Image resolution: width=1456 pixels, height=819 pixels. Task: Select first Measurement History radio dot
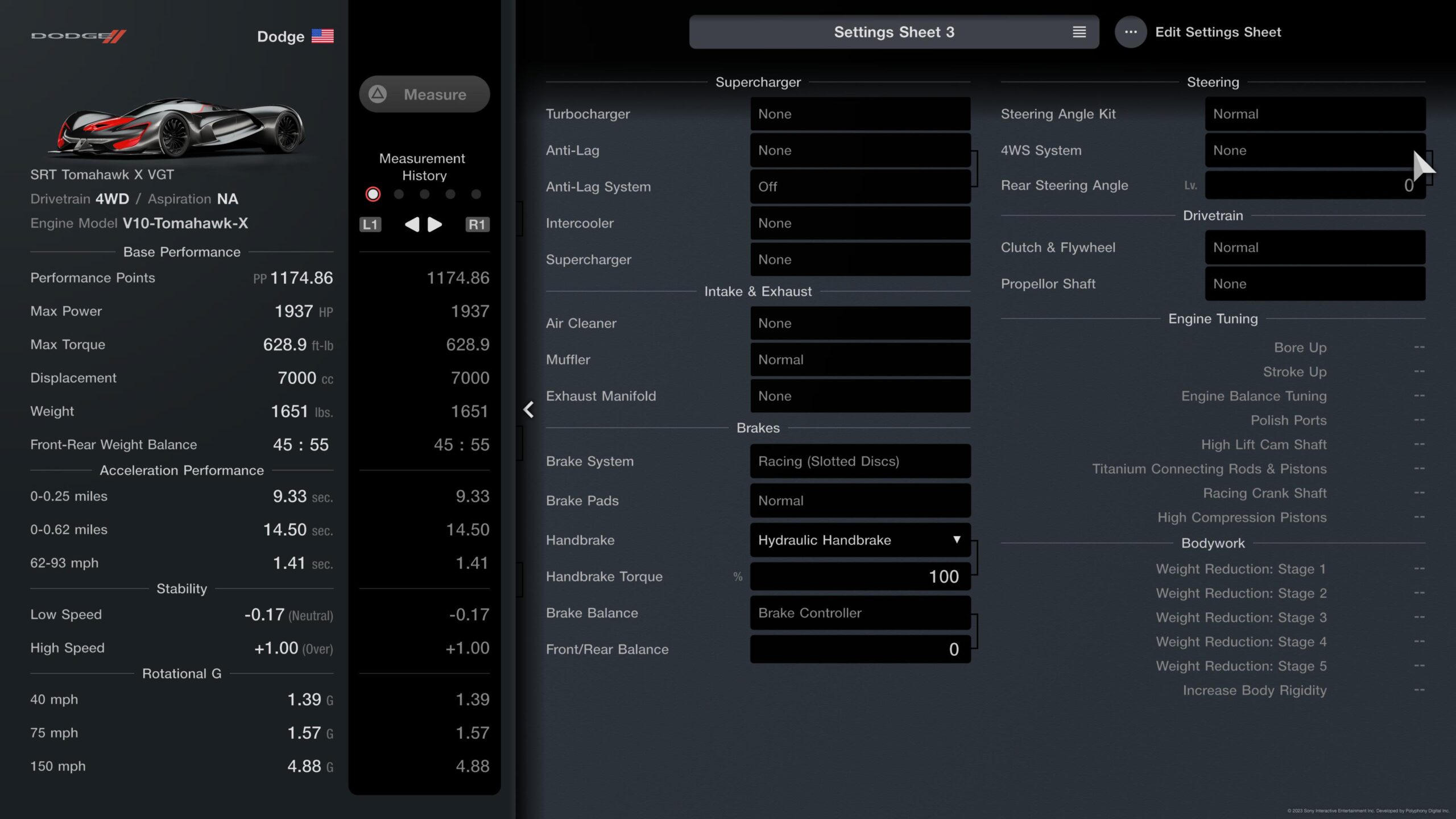coord(373,195)
